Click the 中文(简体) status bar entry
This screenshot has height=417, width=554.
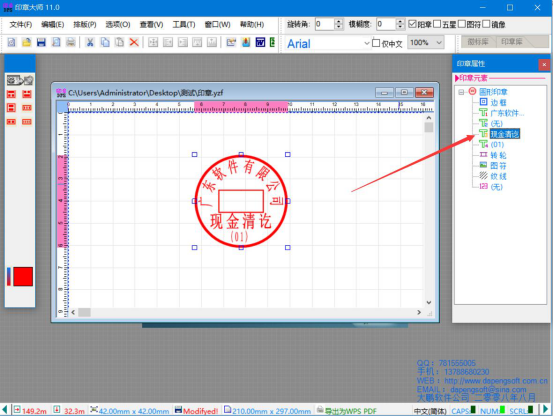tap(431, 411)
